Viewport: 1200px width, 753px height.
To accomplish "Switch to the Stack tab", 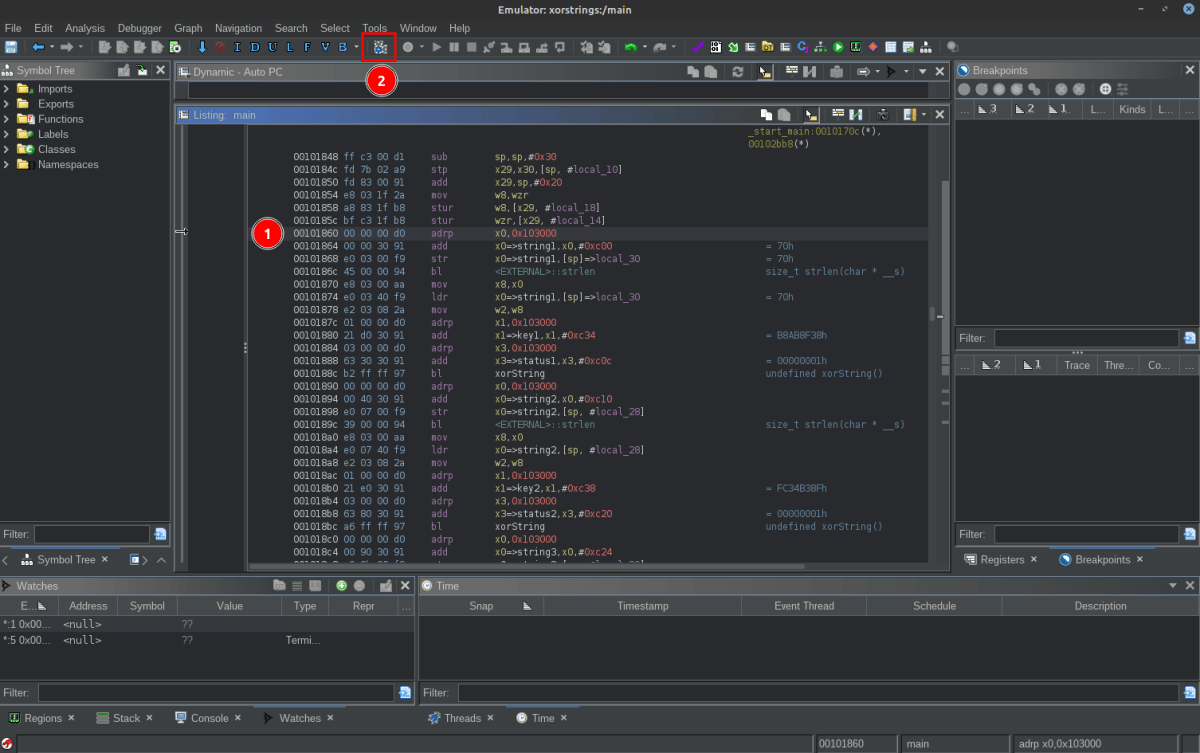I will coord(126,718).
